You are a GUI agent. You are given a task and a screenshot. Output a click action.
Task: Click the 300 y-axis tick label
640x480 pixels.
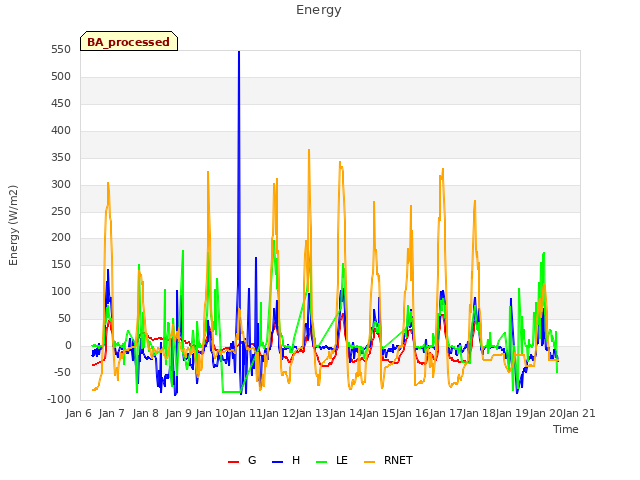61,184
